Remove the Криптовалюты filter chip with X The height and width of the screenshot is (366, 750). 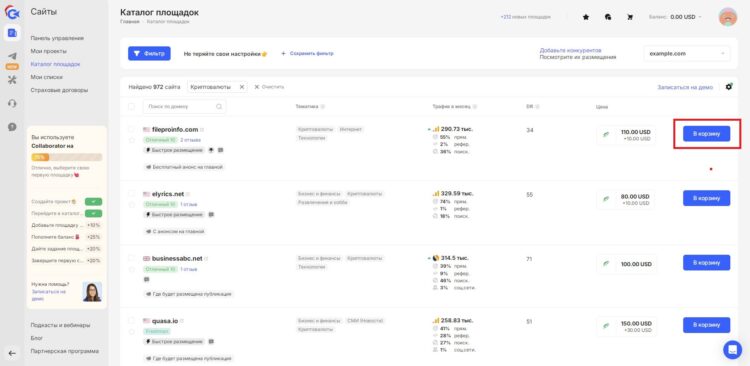tap(242, 87)
